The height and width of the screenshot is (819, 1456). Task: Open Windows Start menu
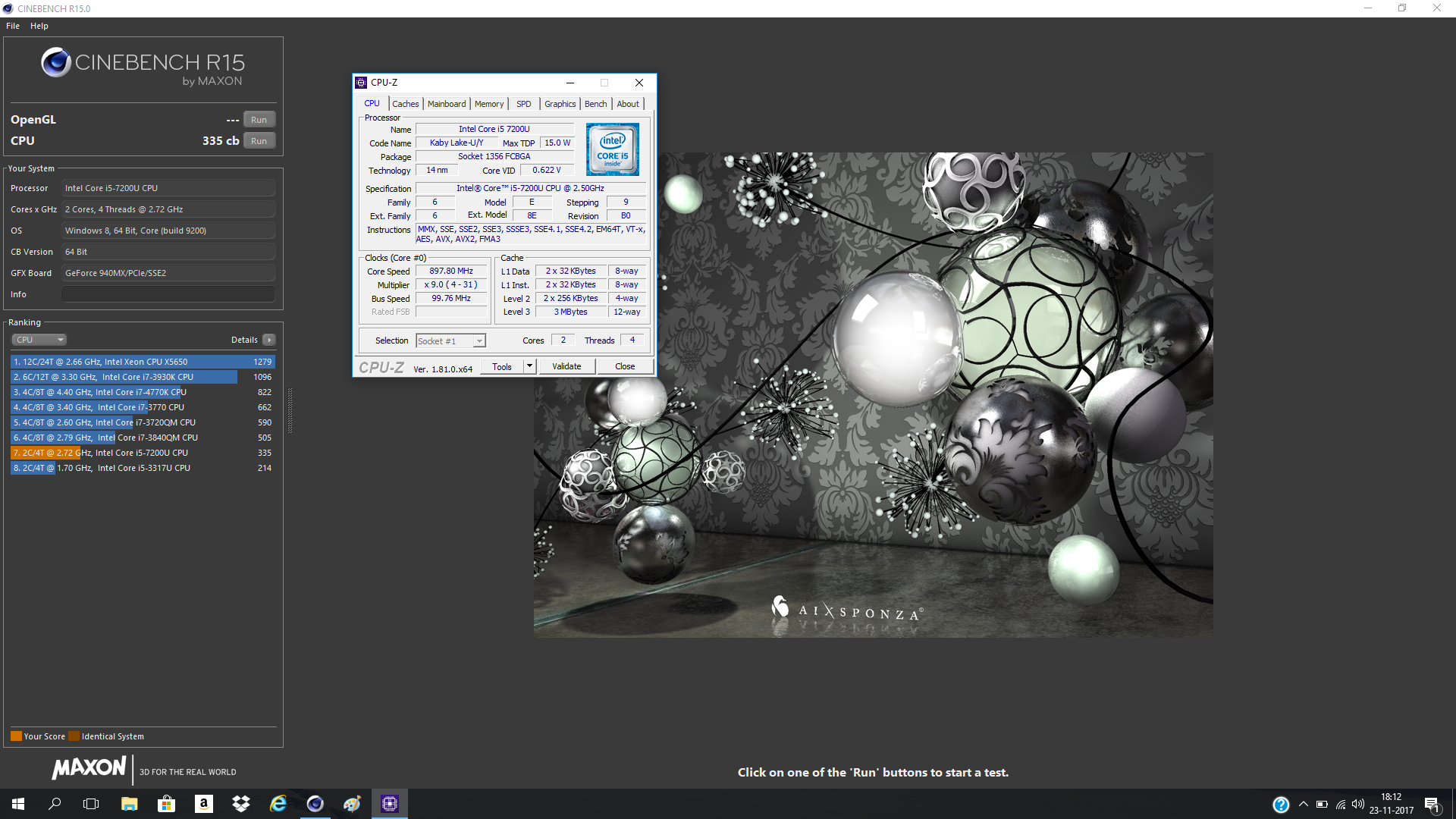[18, 804]
